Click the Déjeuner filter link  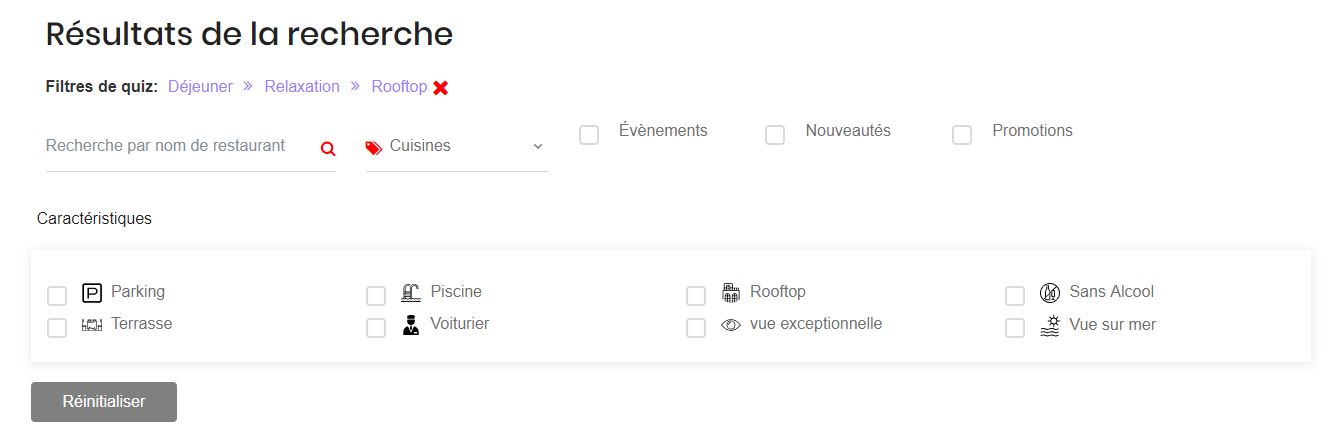tap(200, 87)
